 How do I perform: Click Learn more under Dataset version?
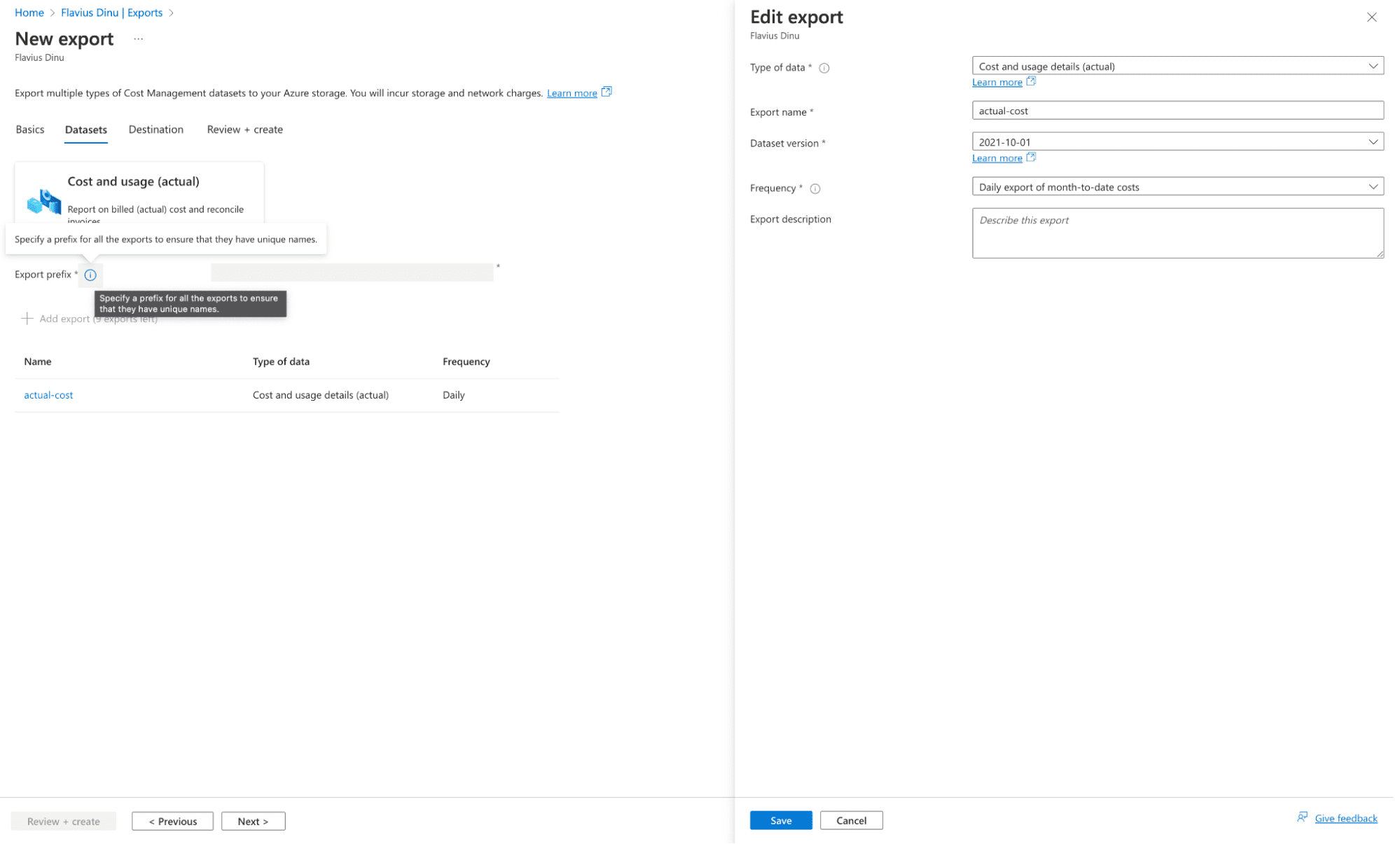(x=997, y=158)
